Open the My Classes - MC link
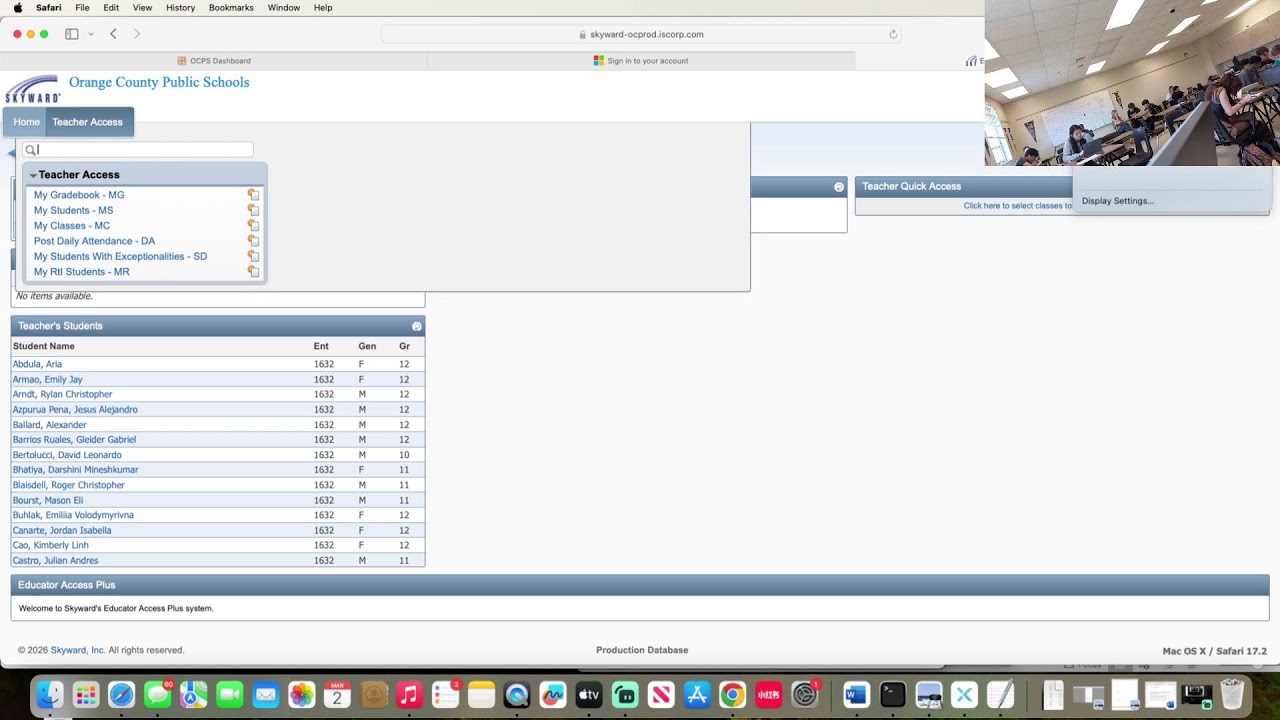Image resolution: width=1280 pixels, height=720 pixels. pos(72,226)
